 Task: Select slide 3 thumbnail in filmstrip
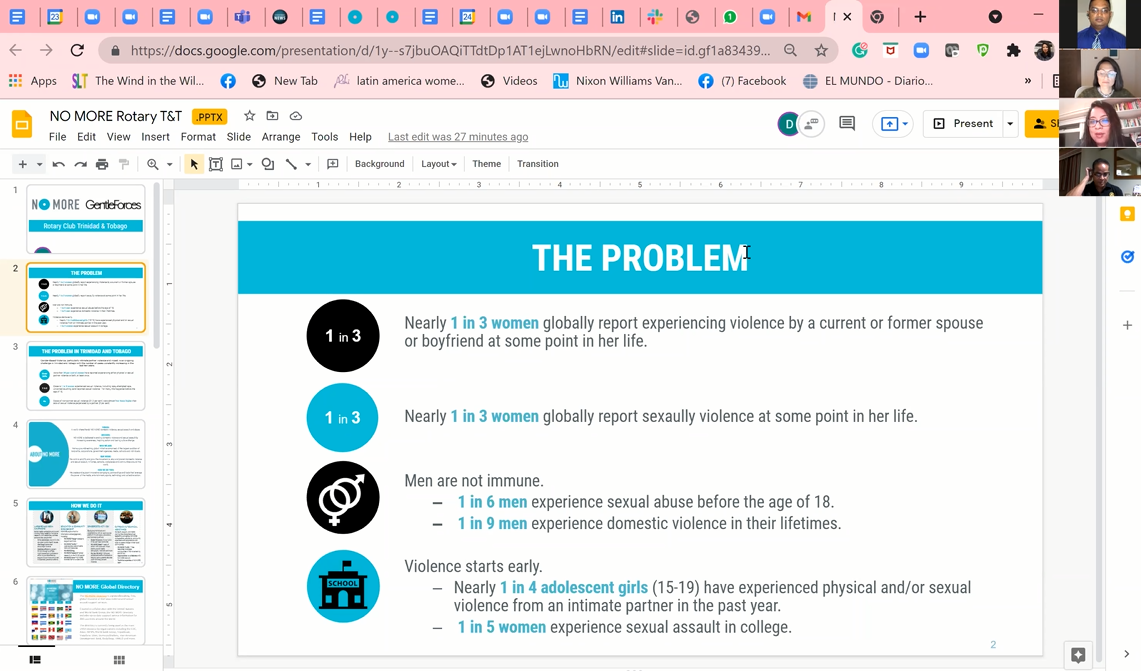pos(86,376)
